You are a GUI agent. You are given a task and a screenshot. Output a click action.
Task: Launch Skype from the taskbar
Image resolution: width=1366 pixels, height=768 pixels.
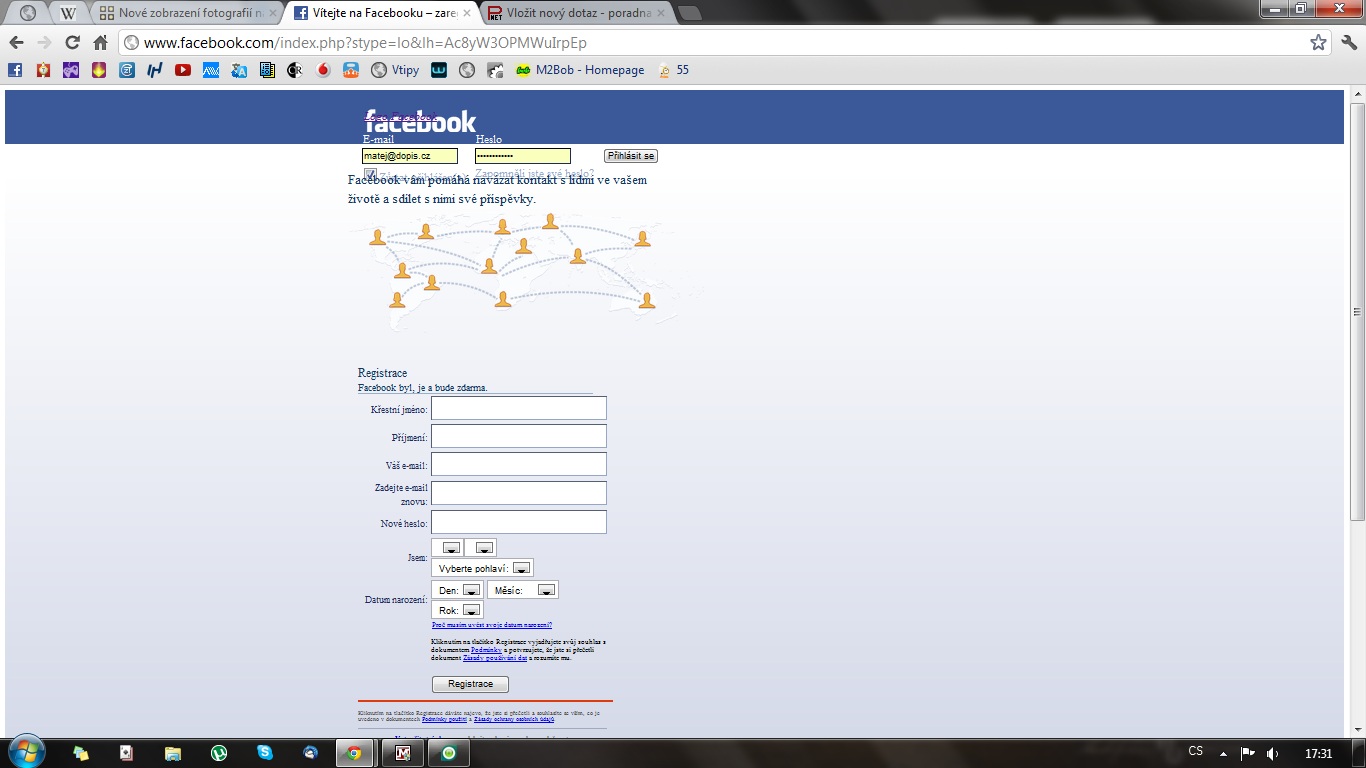(265, 753)
